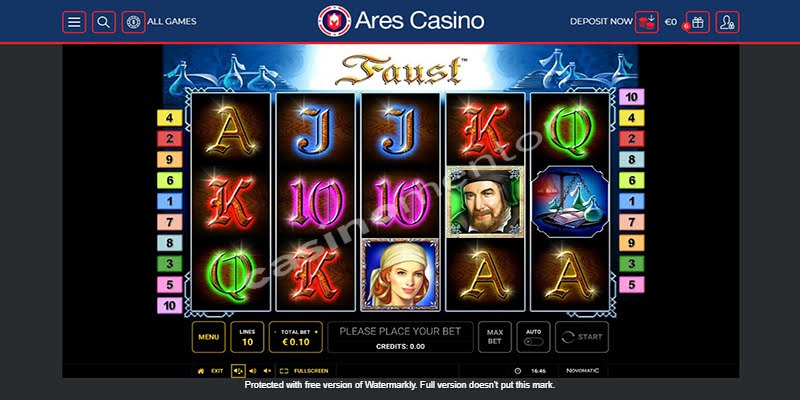Enter fullscreen via the Fullscreen icon
This screenshot has width=800, height=400.
[284, 371]
